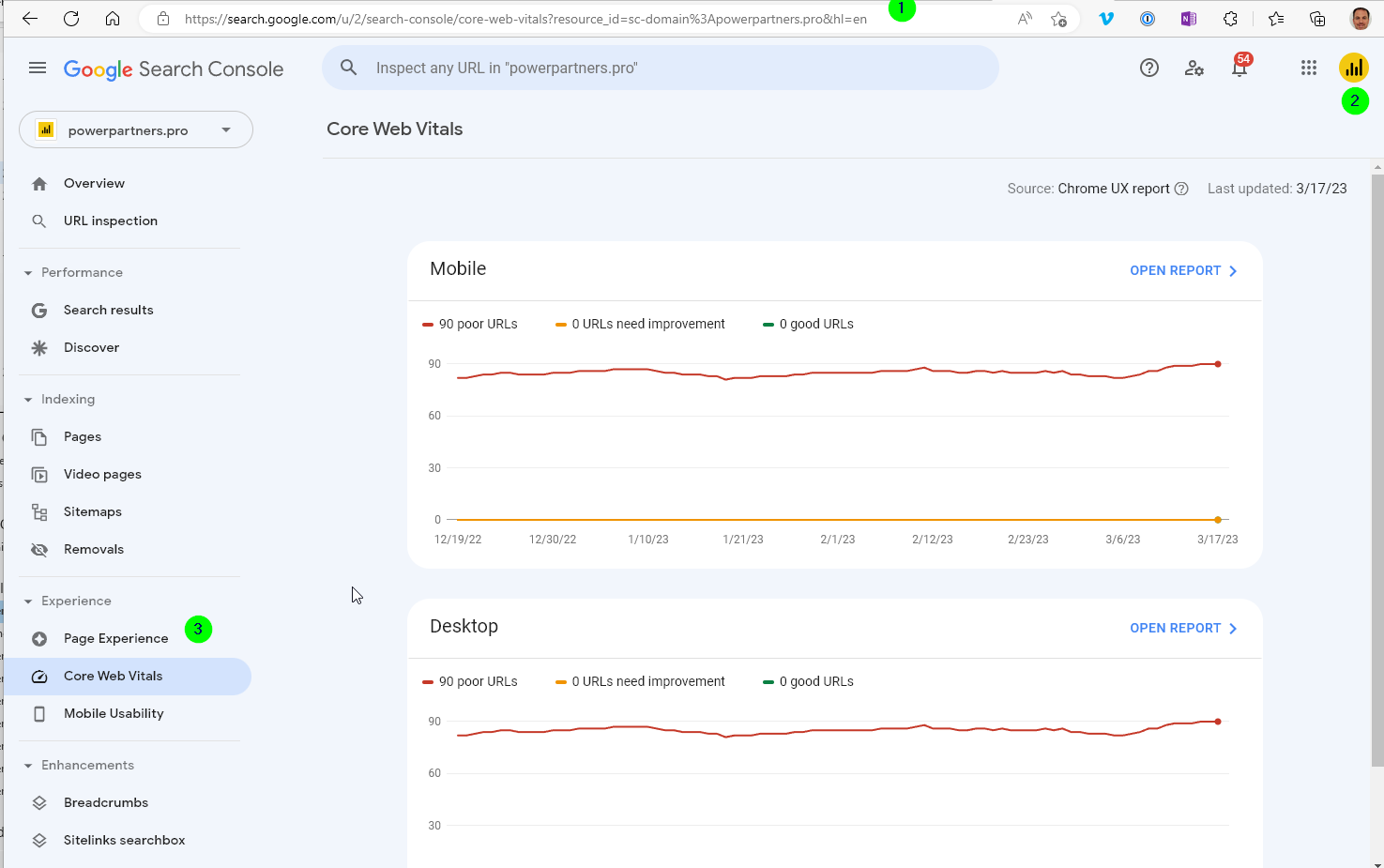Click Mobile '0 good URLs' legend

pos(809,324)
